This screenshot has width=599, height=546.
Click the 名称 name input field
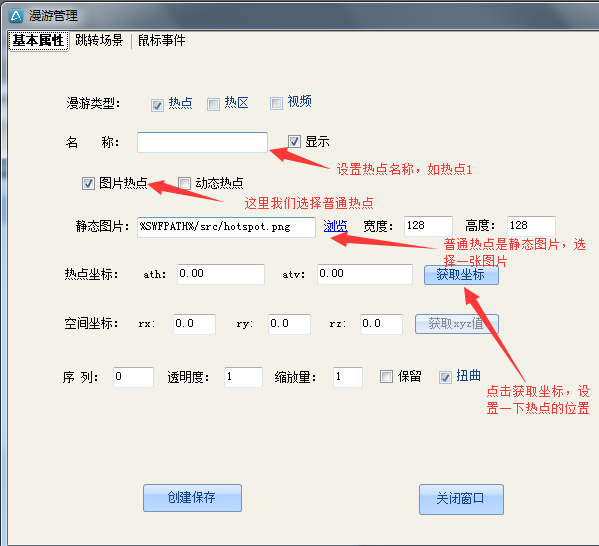202,143
